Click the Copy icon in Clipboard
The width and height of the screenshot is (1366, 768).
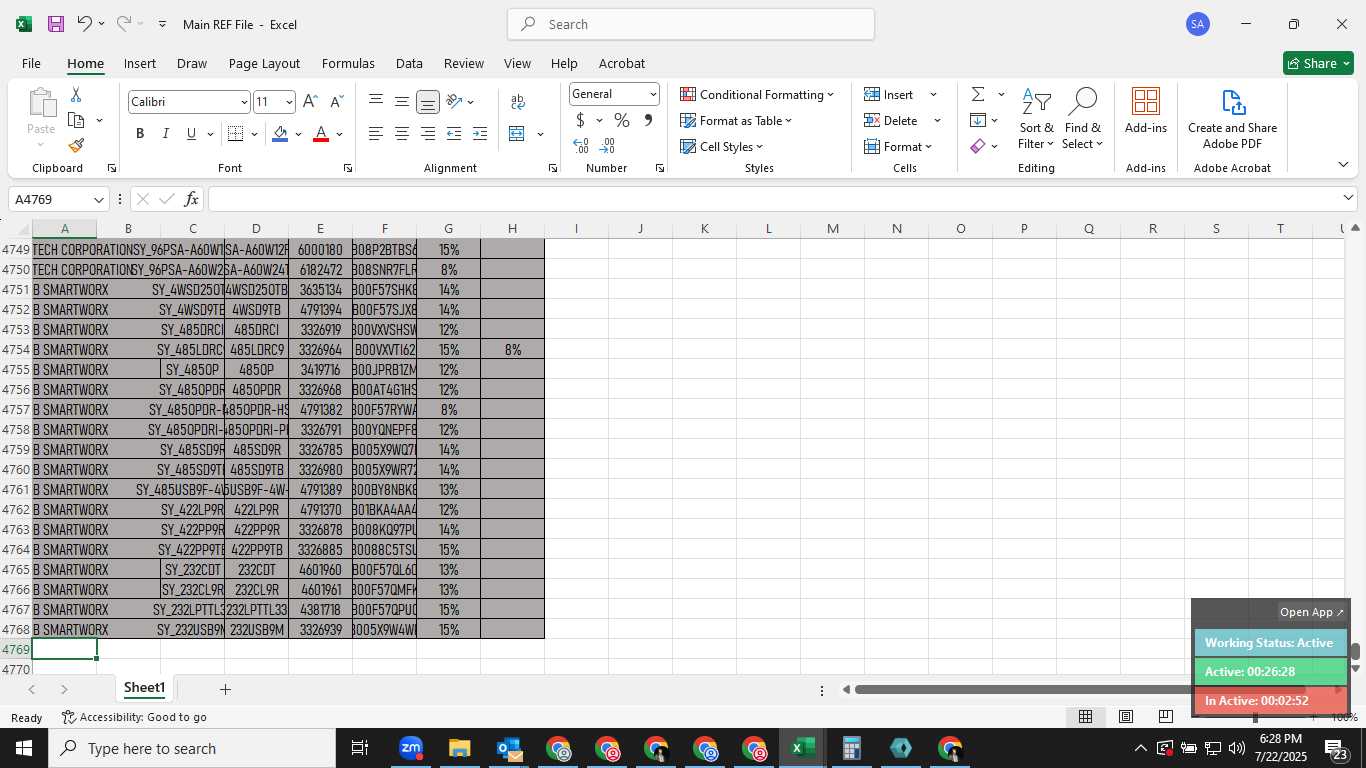(x=76, y=120)
